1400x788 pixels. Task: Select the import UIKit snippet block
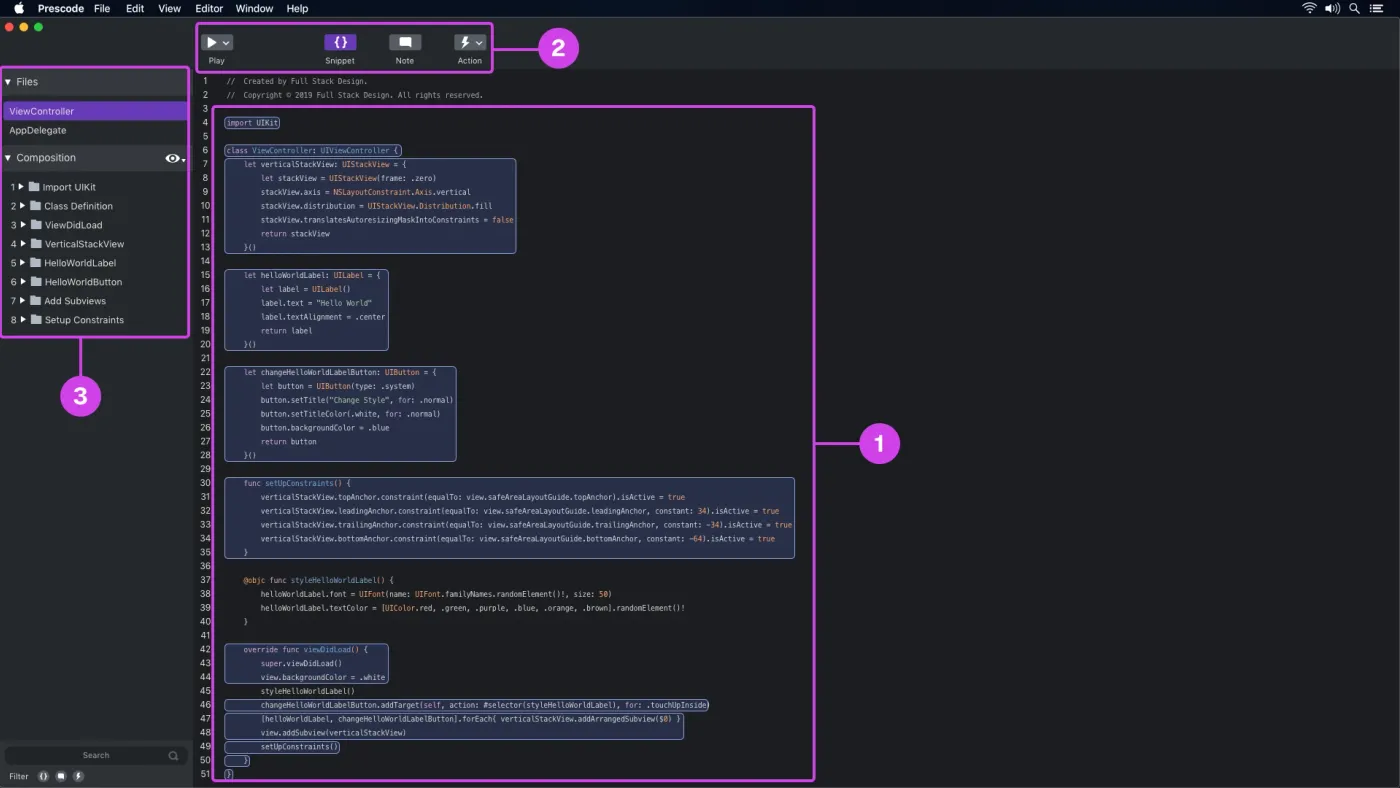click(x=252, y=123)
